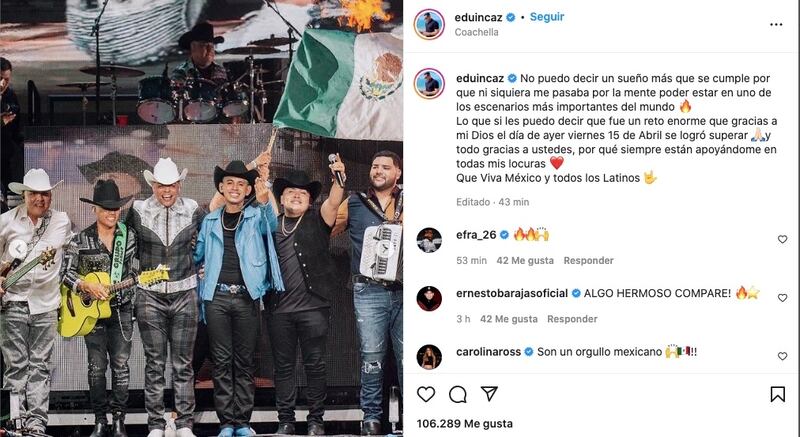Open the Coachella location link

pyautogui.click(x=477, y=32)
